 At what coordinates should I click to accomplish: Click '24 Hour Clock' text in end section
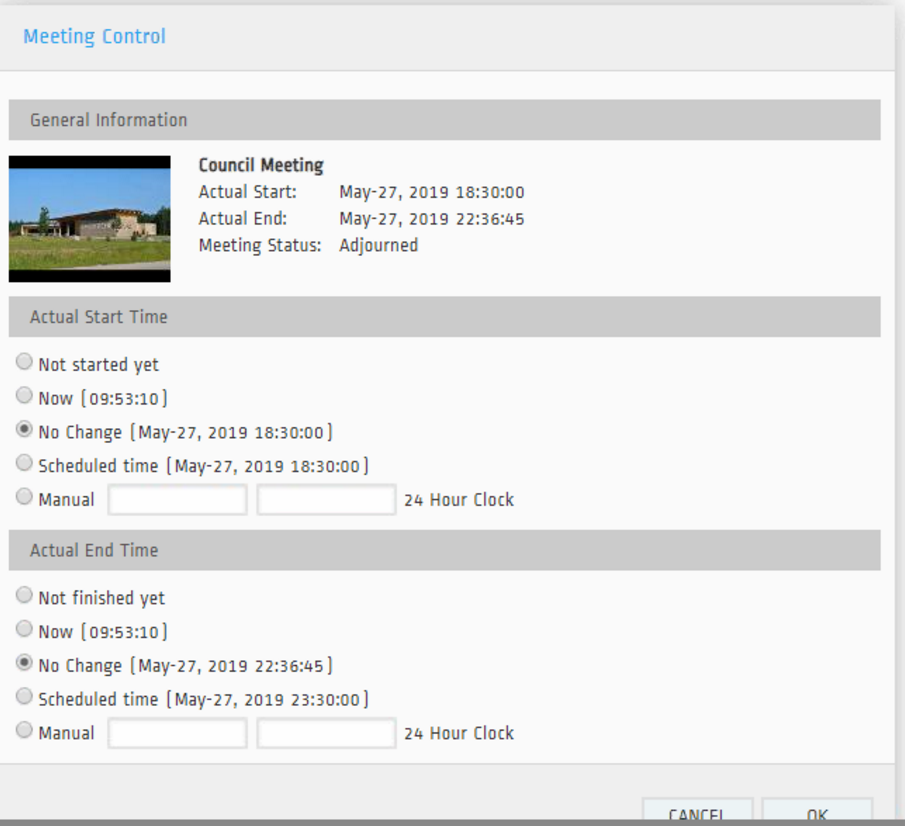tap(459, 734)
